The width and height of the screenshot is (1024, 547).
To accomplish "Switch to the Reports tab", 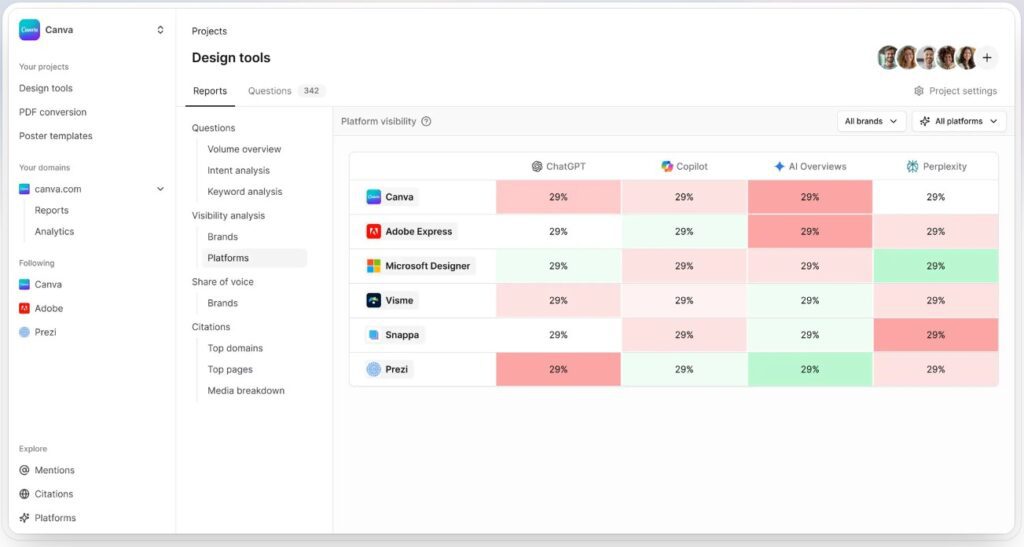I will coord(210,91).
